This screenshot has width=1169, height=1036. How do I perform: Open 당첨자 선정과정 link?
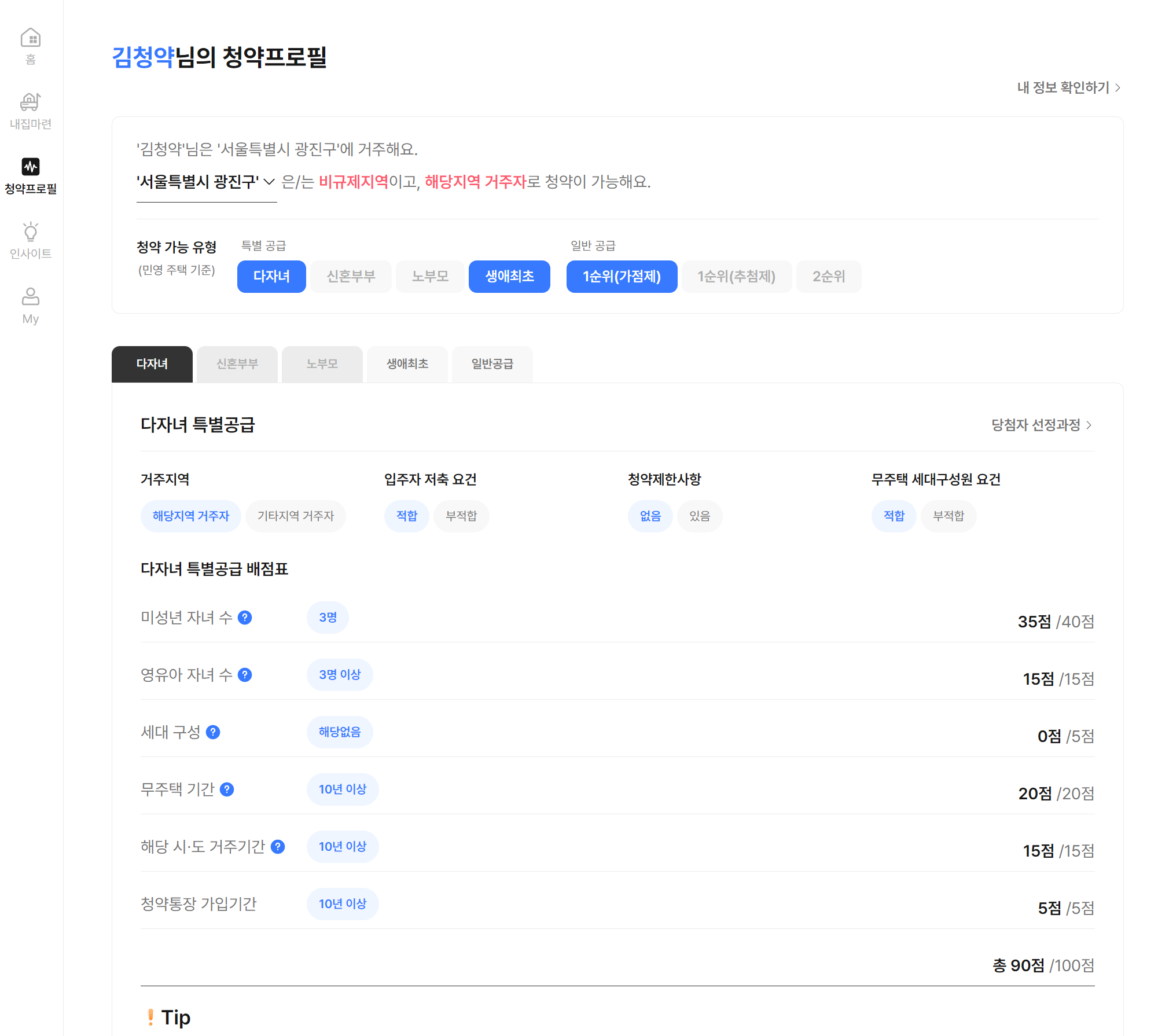[x=1042, y=425]
